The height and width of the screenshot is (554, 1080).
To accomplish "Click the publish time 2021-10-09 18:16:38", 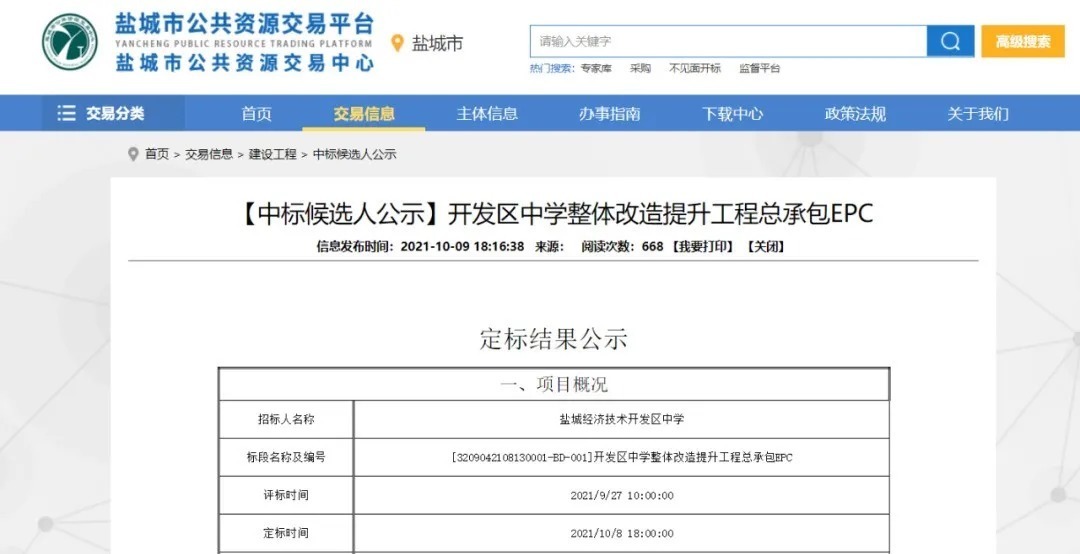I will (x=462, y=247).
